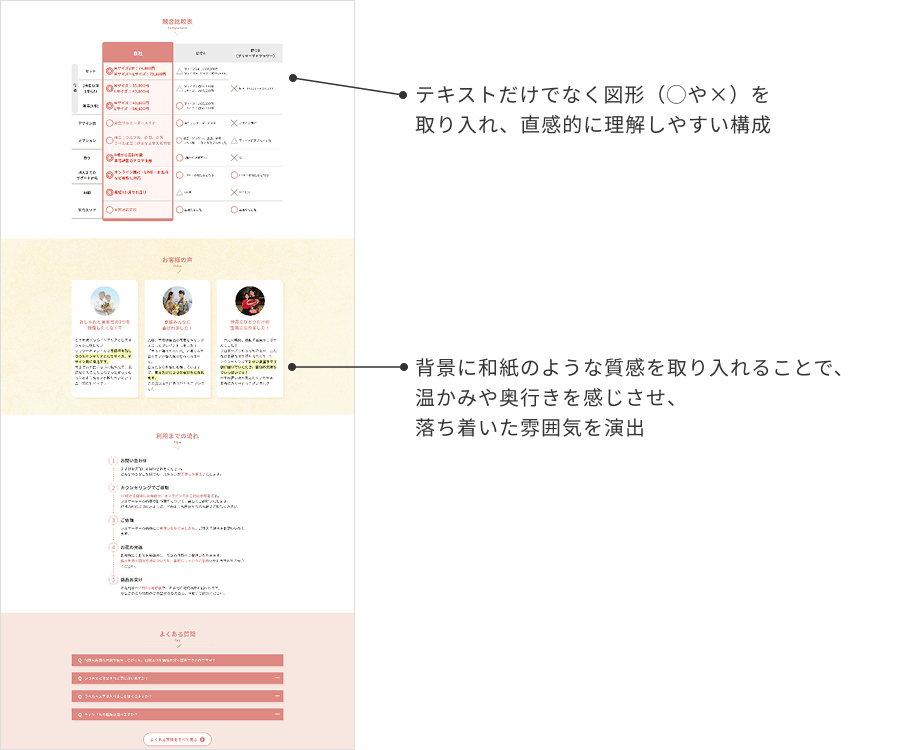This screenshot has width=900, height=750.
Task: Click the 競合B triangle mark in the オプション row
Action: 234,140
